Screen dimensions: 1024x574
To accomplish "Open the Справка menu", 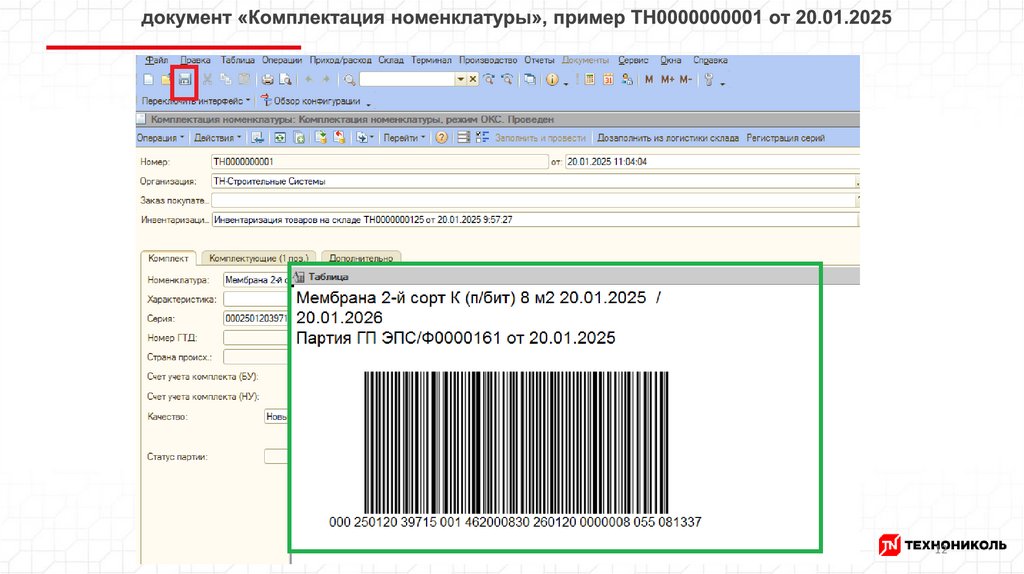I will click(x=710, y=60).
